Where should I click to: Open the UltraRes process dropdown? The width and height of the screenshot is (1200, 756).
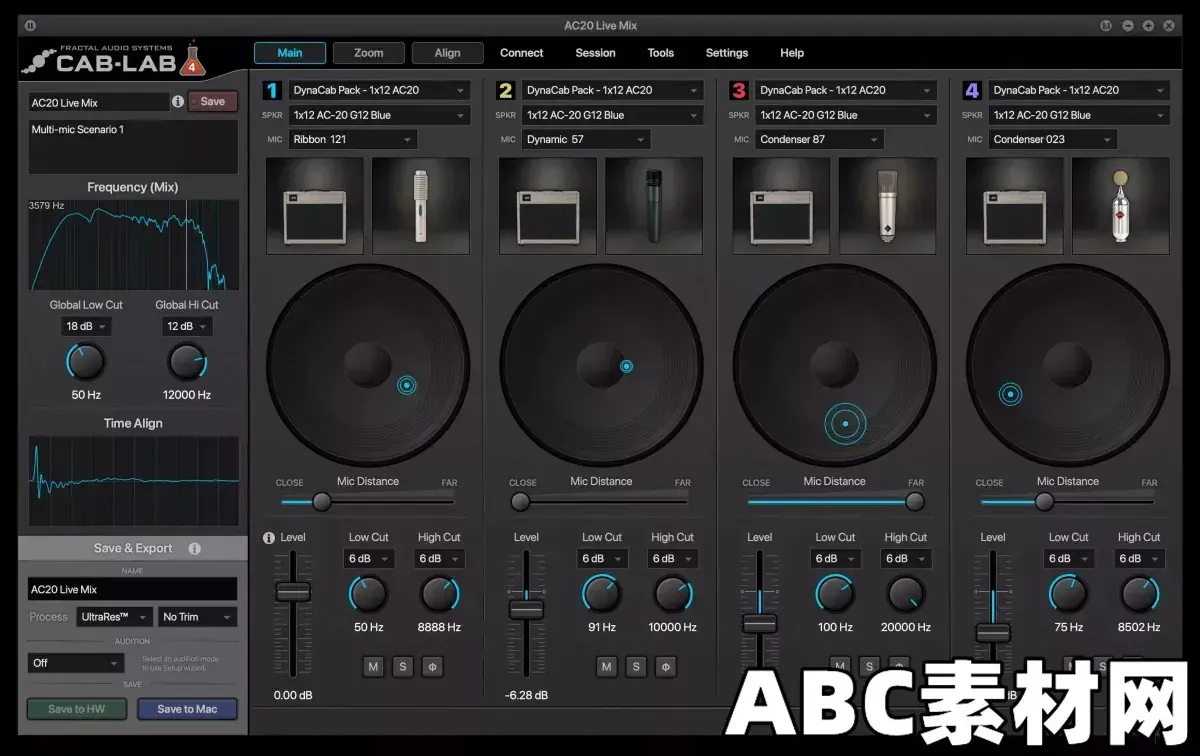tap(113, 617)
